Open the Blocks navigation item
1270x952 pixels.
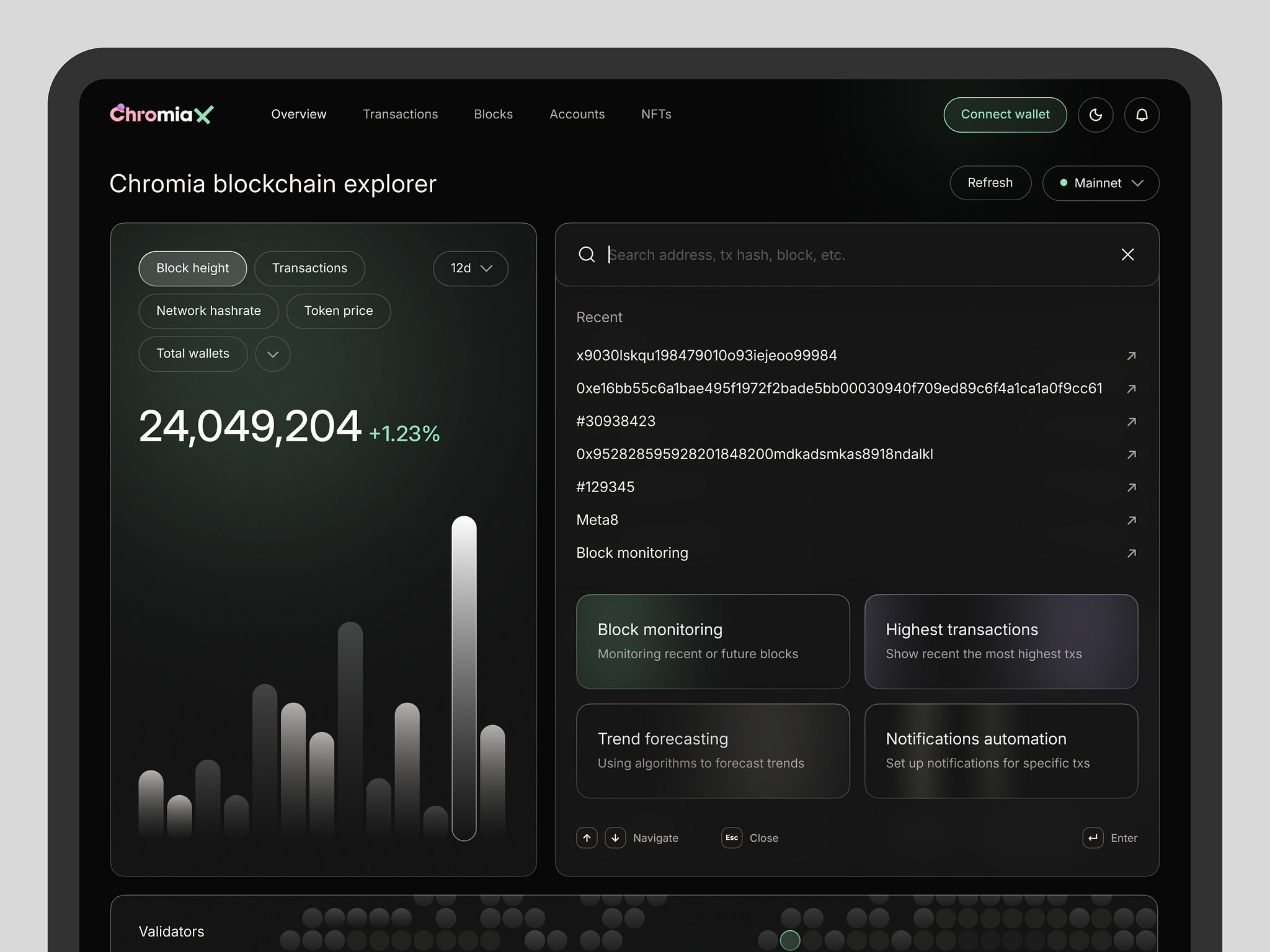493,114
